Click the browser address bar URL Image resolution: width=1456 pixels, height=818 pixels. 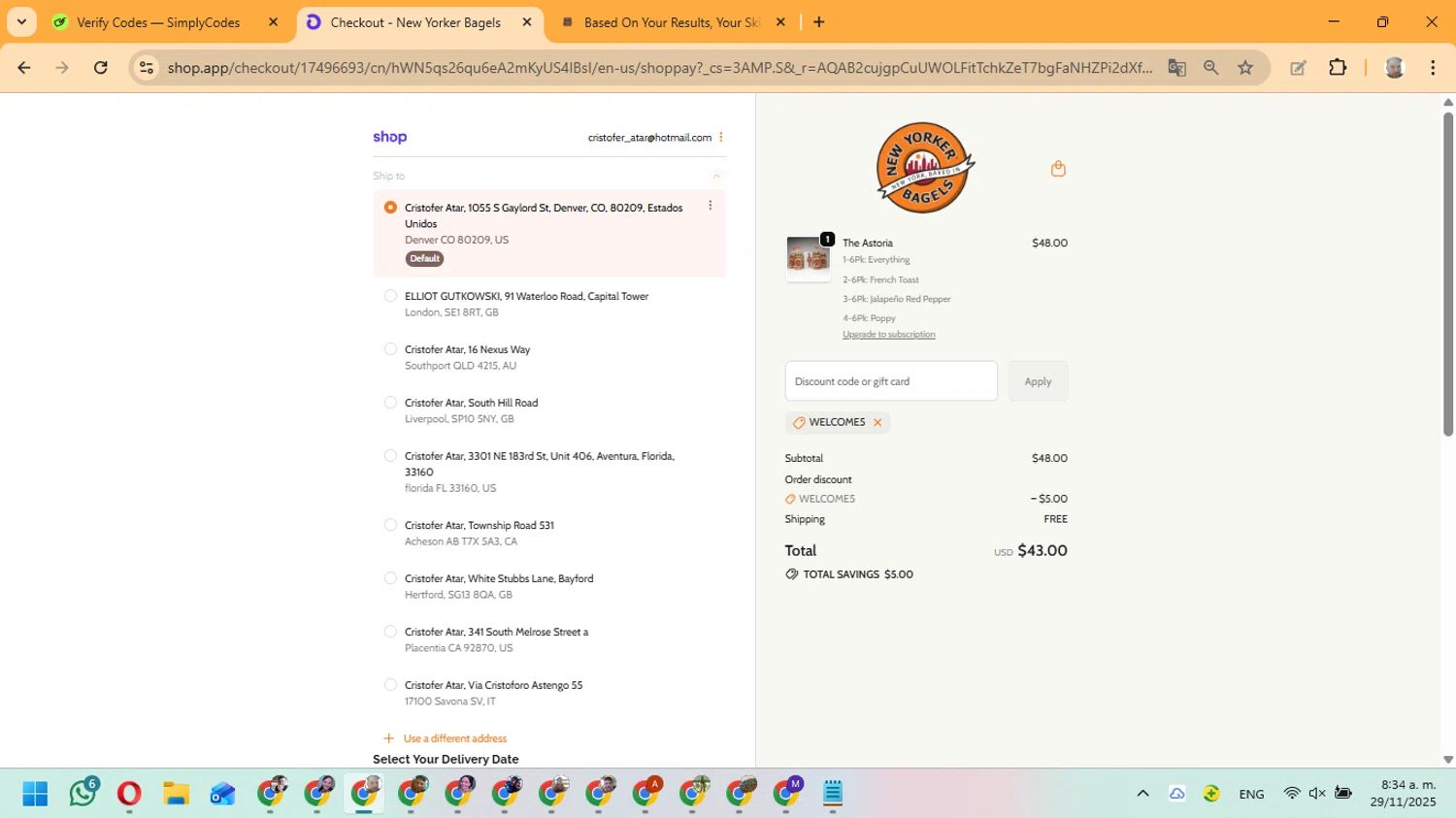(660, 67)
